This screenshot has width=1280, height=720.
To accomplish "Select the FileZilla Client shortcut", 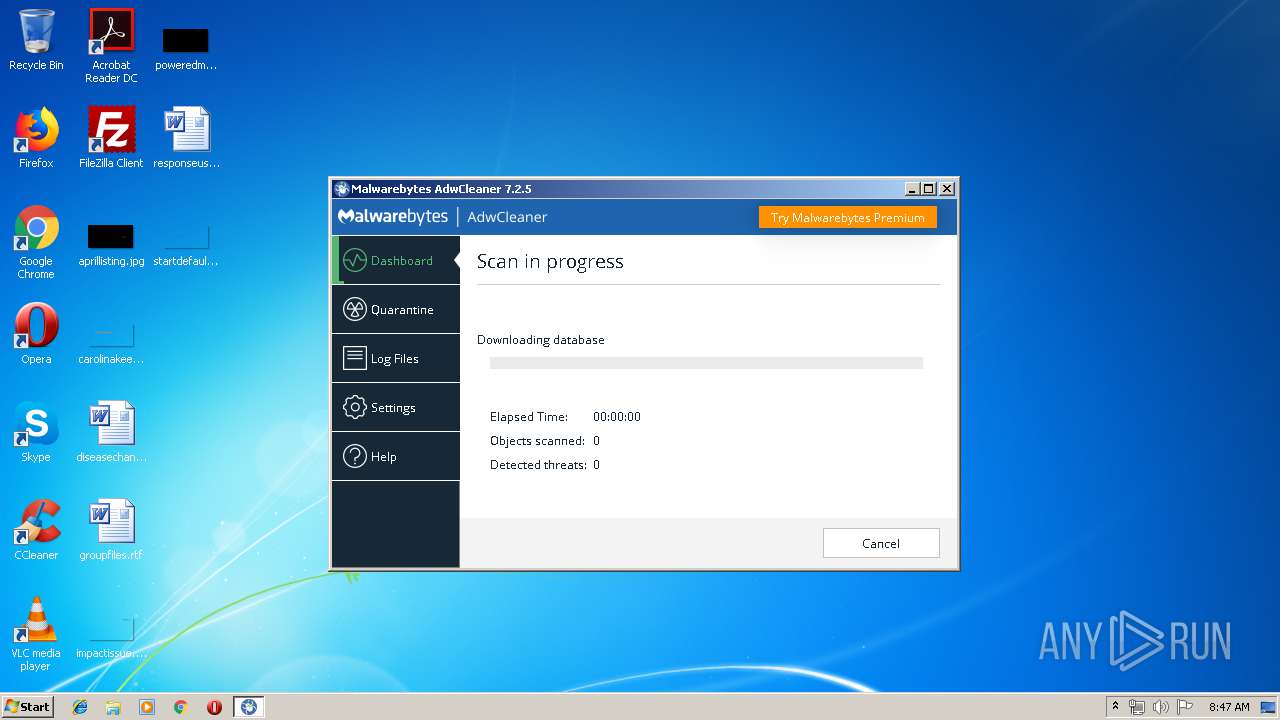I will click(111, 138).
